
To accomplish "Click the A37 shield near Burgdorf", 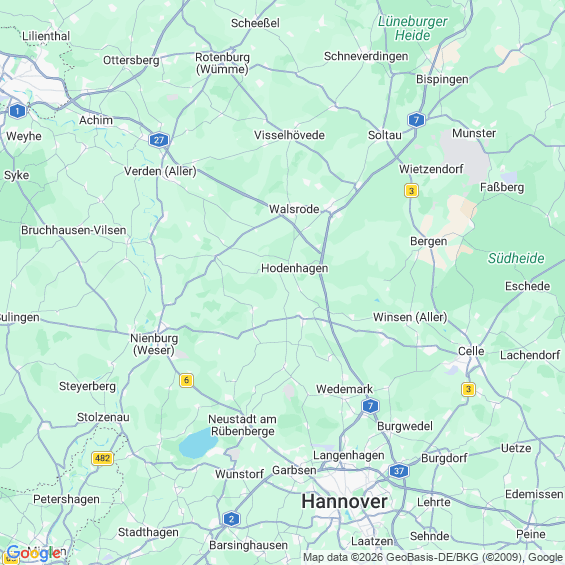I will click(x=399, y=471).
